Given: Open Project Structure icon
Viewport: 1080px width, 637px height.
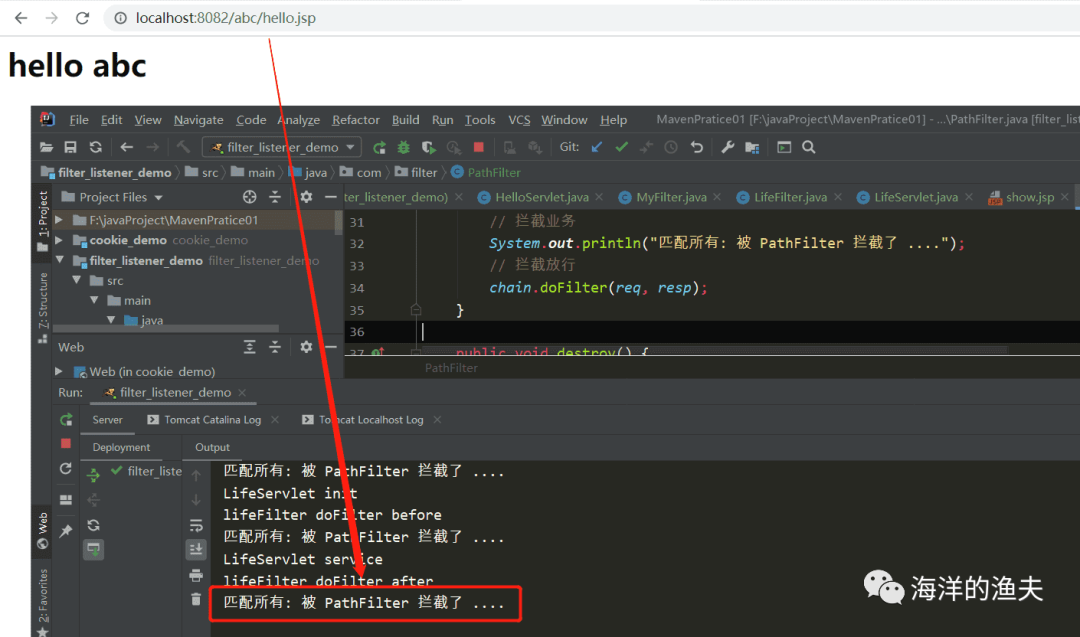Looking at the screenshot, I should click(x=752, y=147).
